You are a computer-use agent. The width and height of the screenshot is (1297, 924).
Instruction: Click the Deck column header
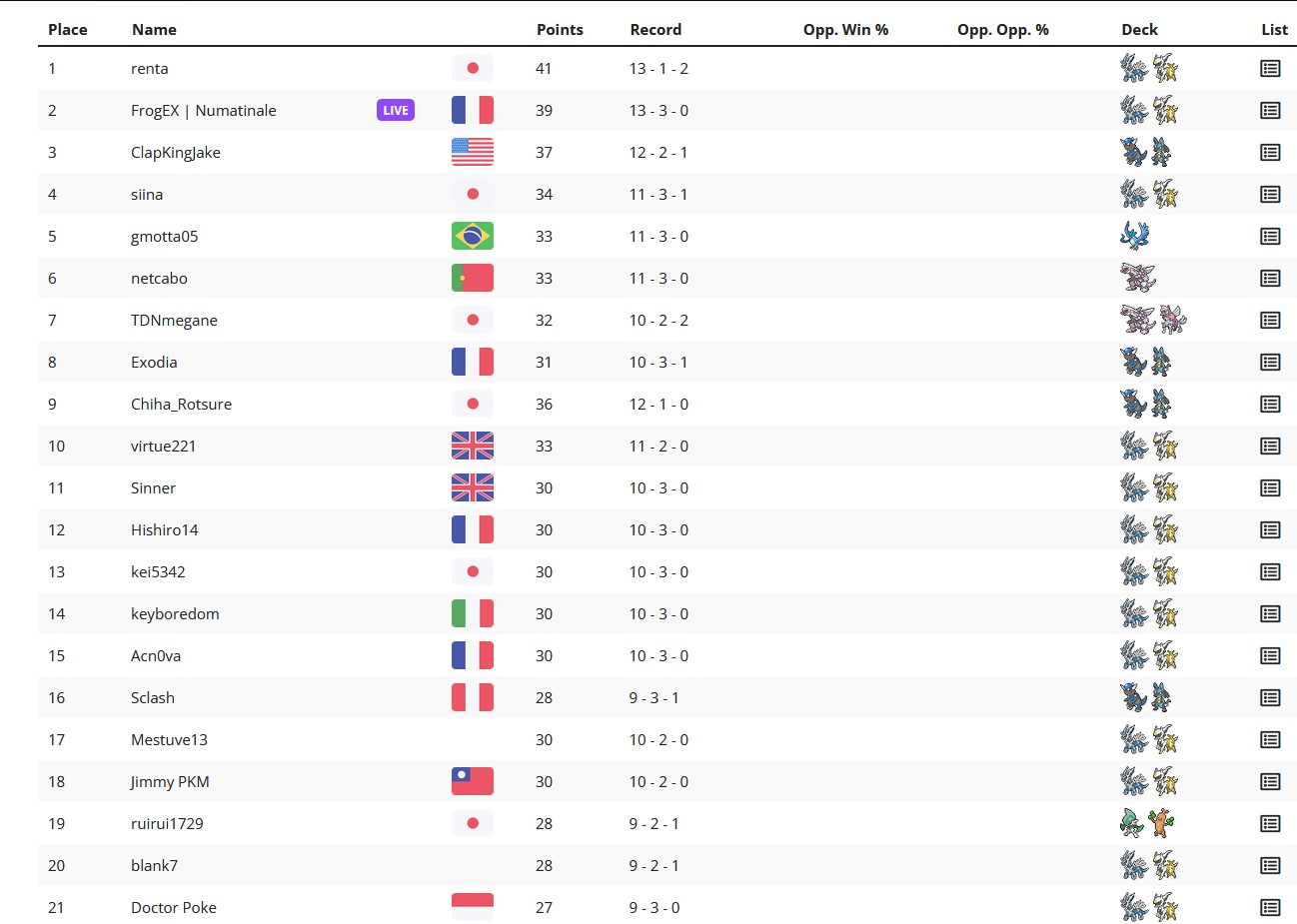pos(1139,29)
